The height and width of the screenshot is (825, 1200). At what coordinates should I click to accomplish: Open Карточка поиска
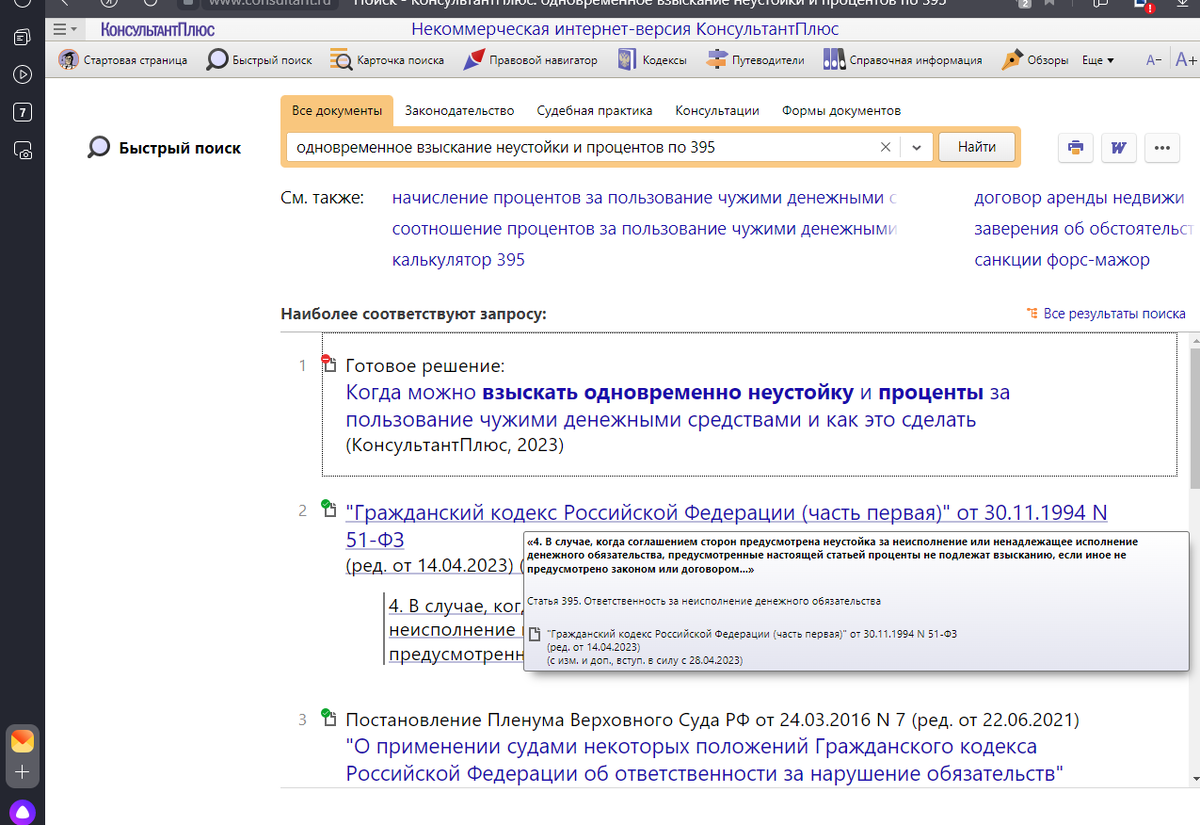[x=387, y=60]
